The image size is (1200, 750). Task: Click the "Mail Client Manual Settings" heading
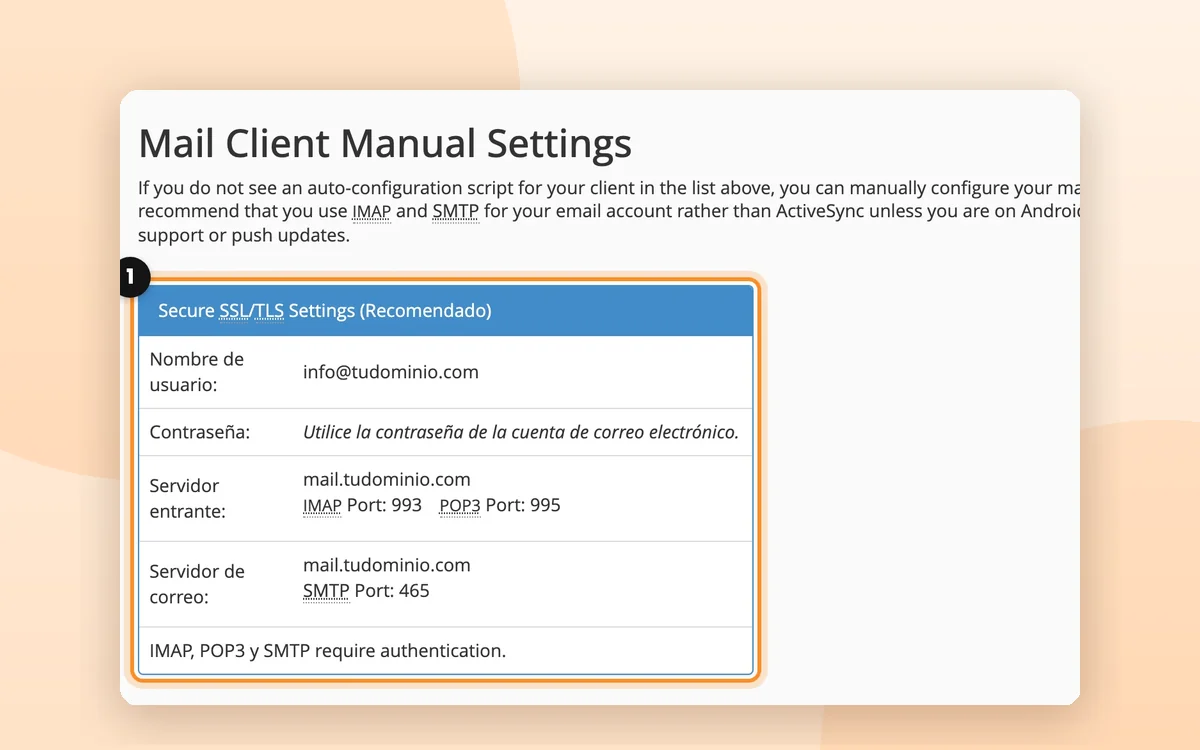385,144
